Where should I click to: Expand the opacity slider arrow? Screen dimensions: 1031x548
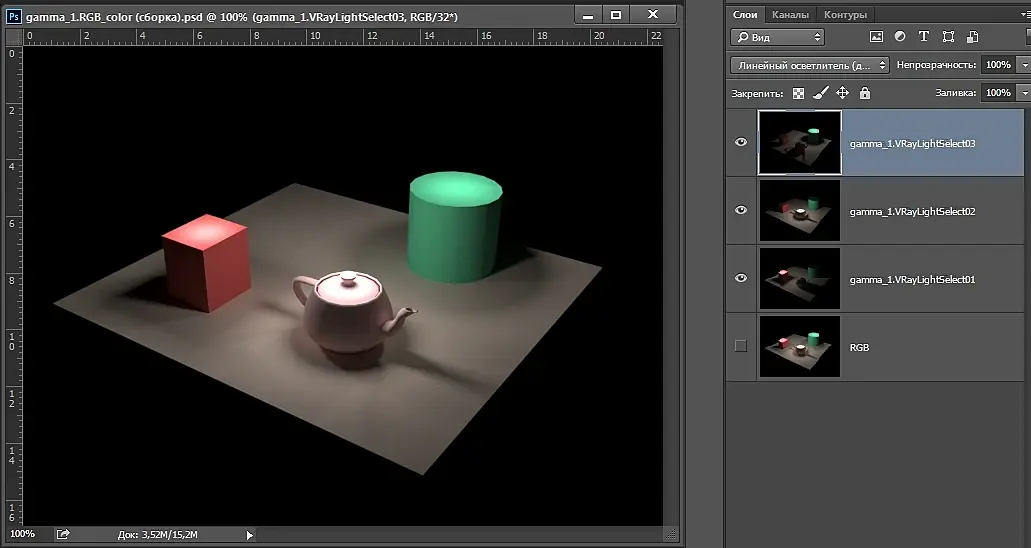tap(1024, 65)
